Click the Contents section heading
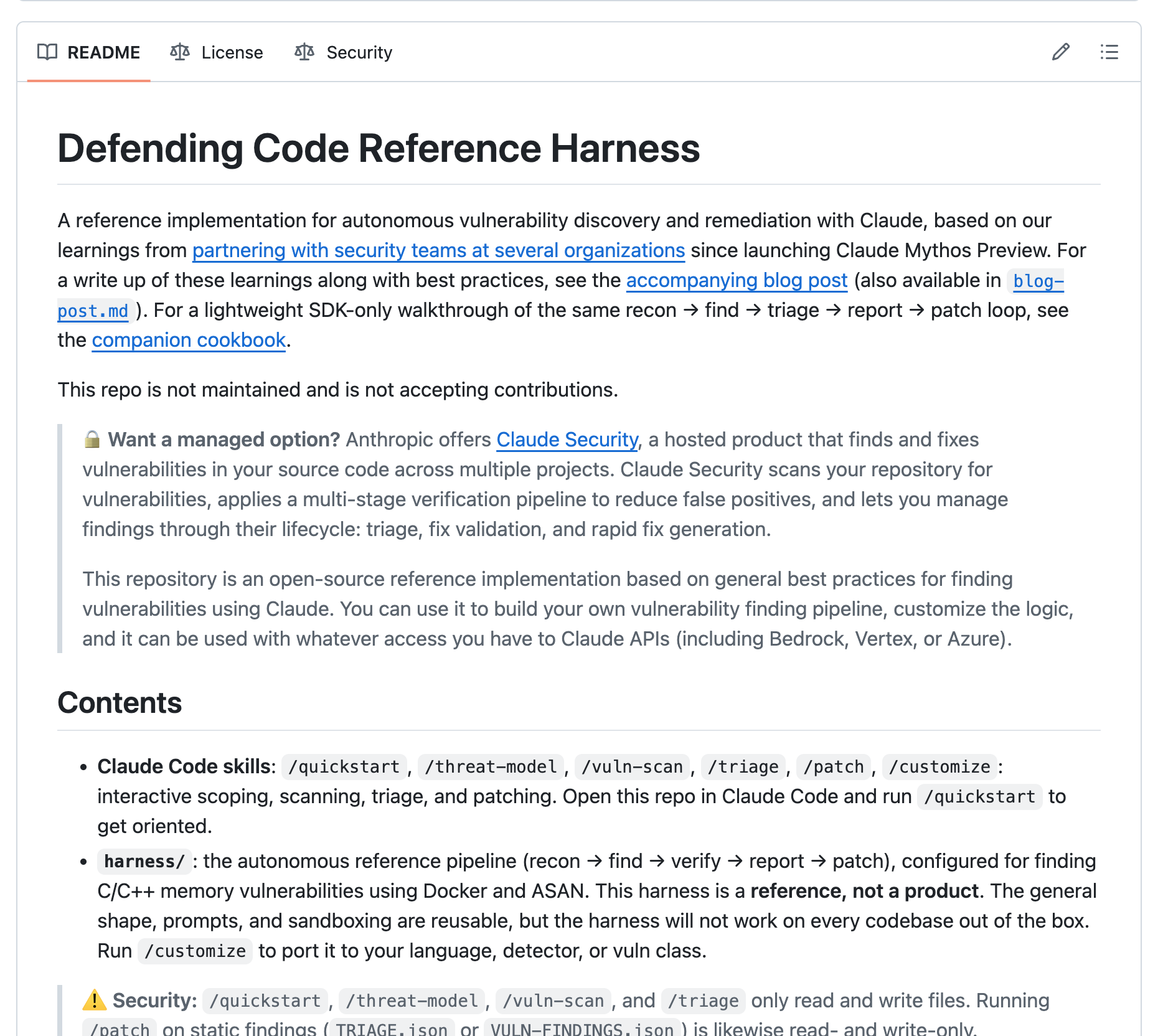The height and width of the screenshot is (1036, 1163). click(x=120, y=703)
